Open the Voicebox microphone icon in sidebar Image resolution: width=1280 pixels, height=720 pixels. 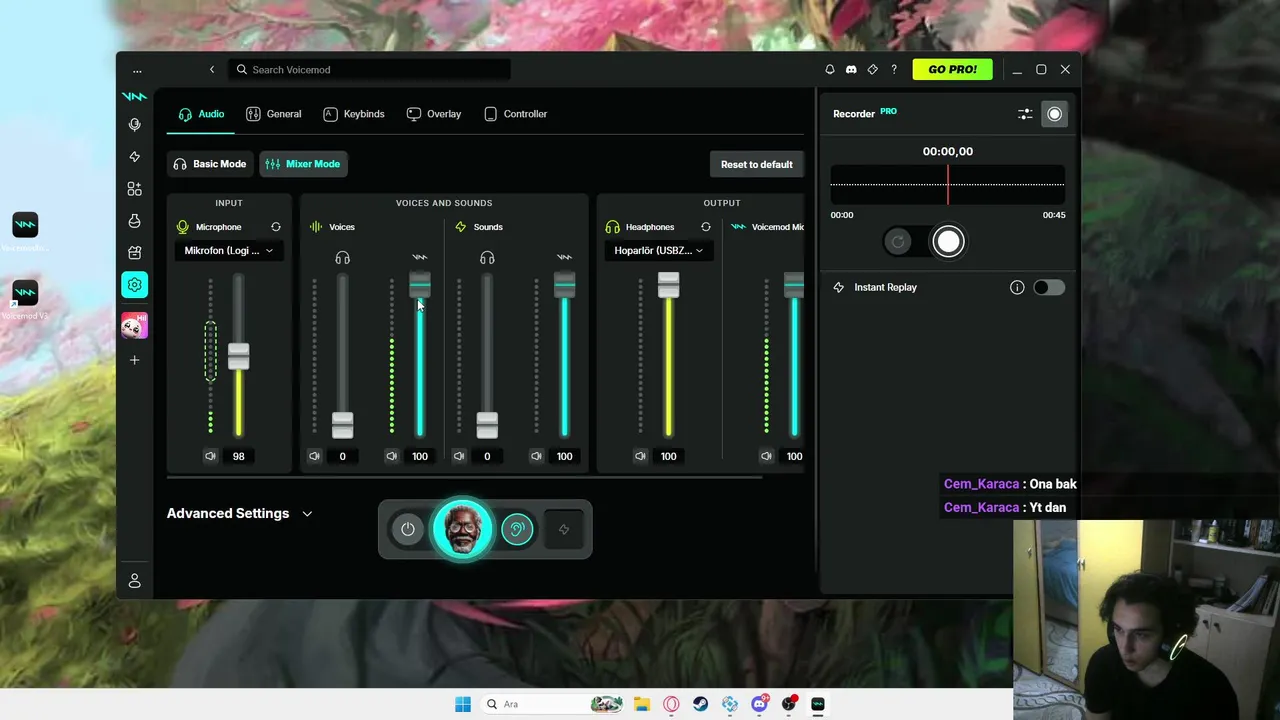[x=134, y=124]
